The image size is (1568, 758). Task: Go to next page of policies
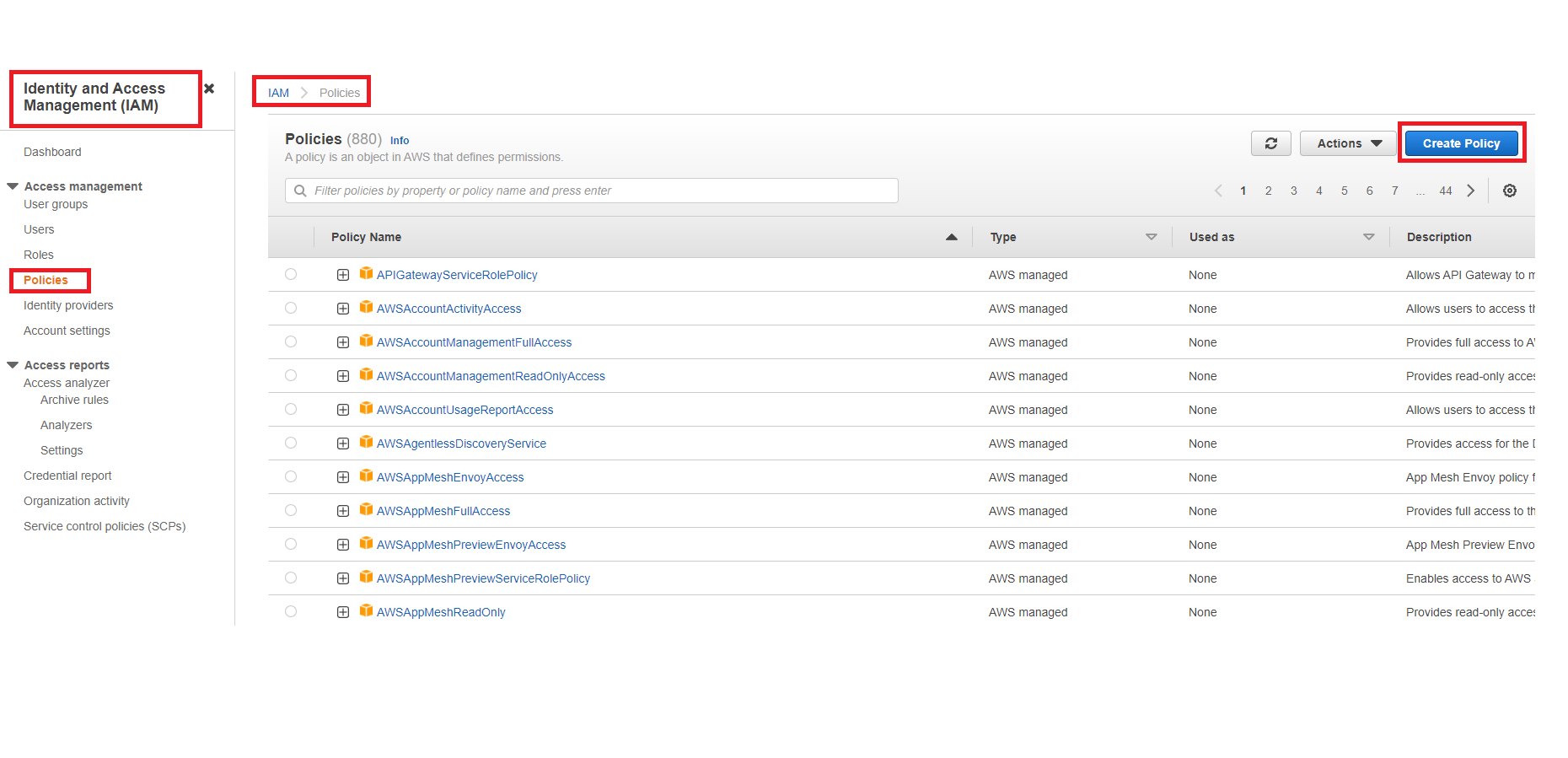coord(1471,191)
